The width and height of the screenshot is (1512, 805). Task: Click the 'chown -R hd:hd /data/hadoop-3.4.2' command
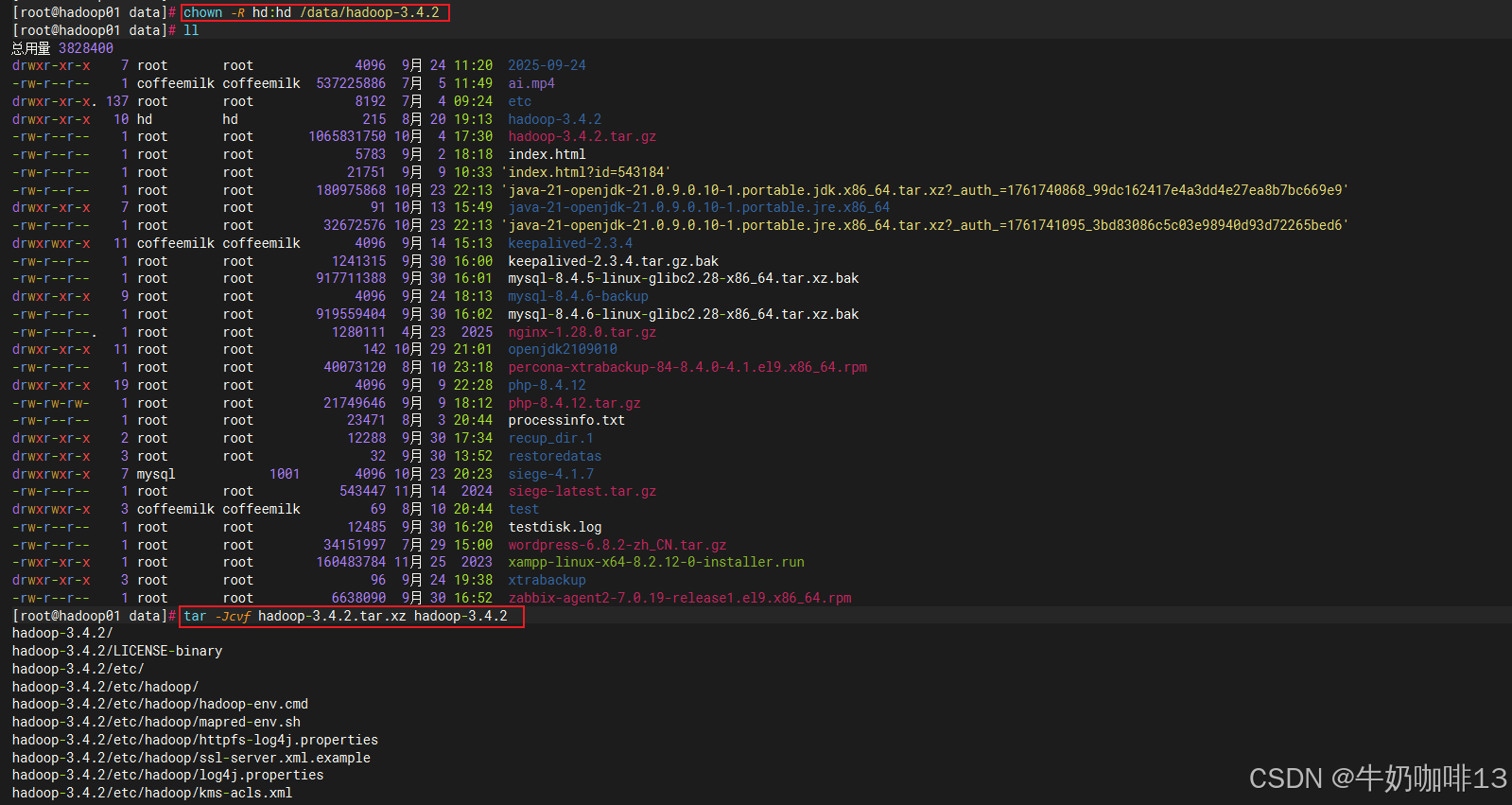click(311, 12)
